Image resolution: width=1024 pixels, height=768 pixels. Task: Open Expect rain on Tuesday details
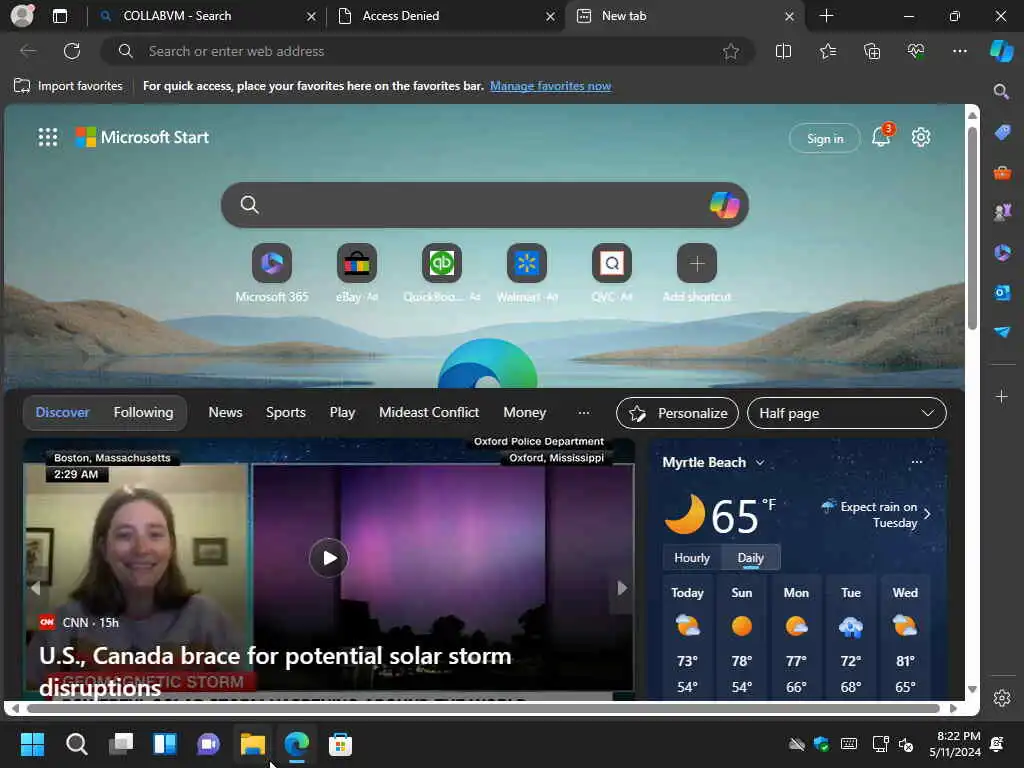[x=877, y=515]
